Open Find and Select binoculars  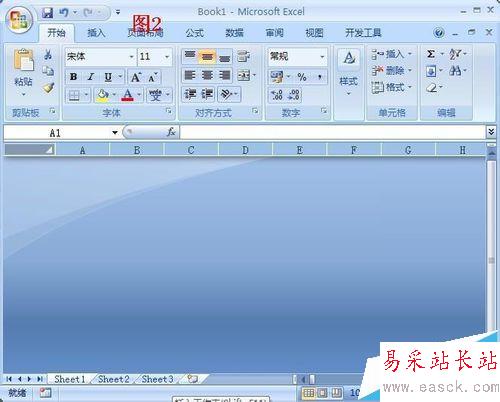pos(455,71)
